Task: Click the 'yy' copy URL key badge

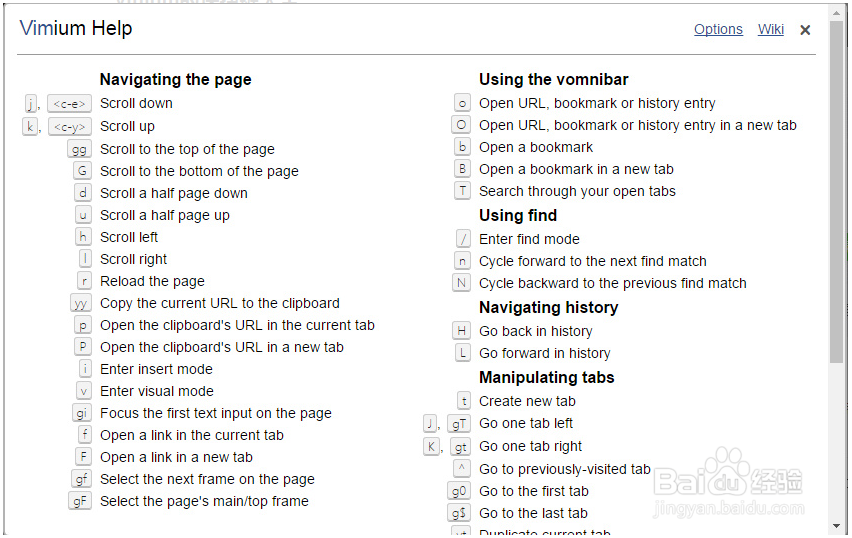Action: 80,303
